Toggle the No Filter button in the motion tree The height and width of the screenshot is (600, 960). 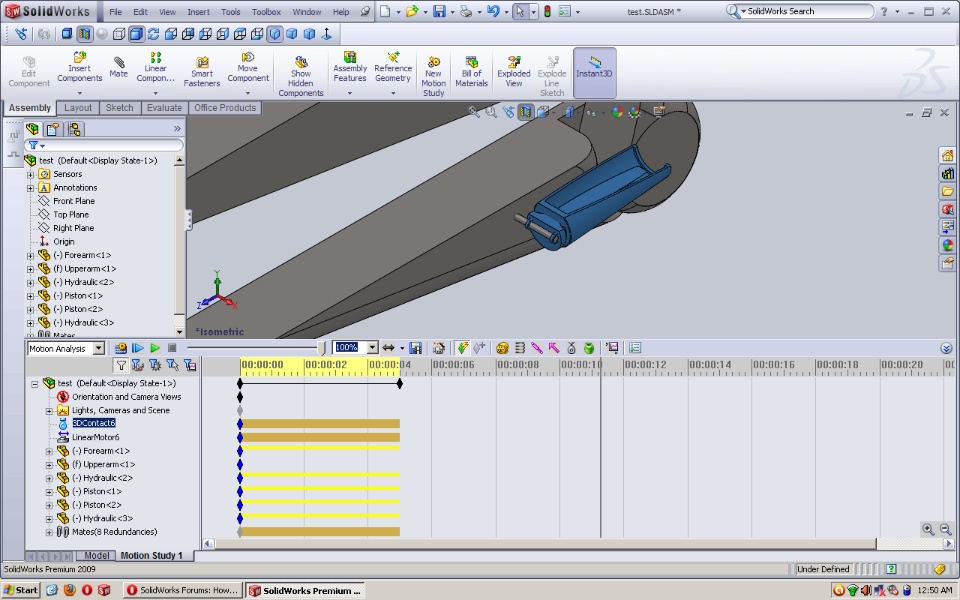point(121,366)
